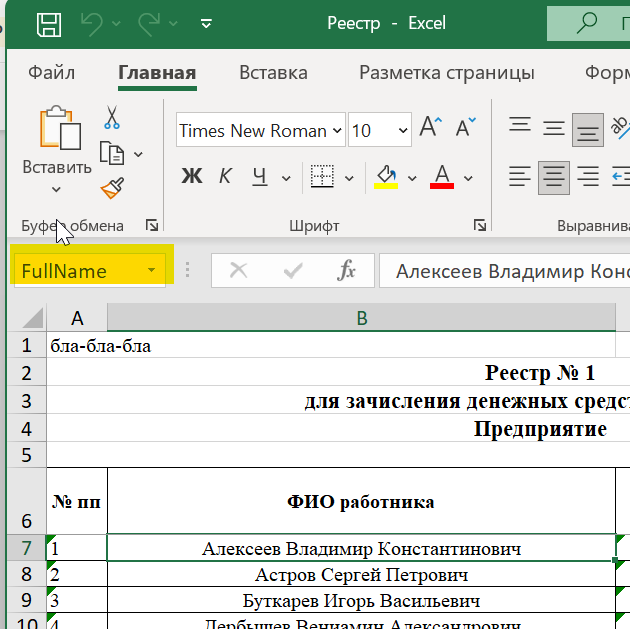Apply the yellow fill color
The width and height of the screenshot is (630, 629).
385,177
